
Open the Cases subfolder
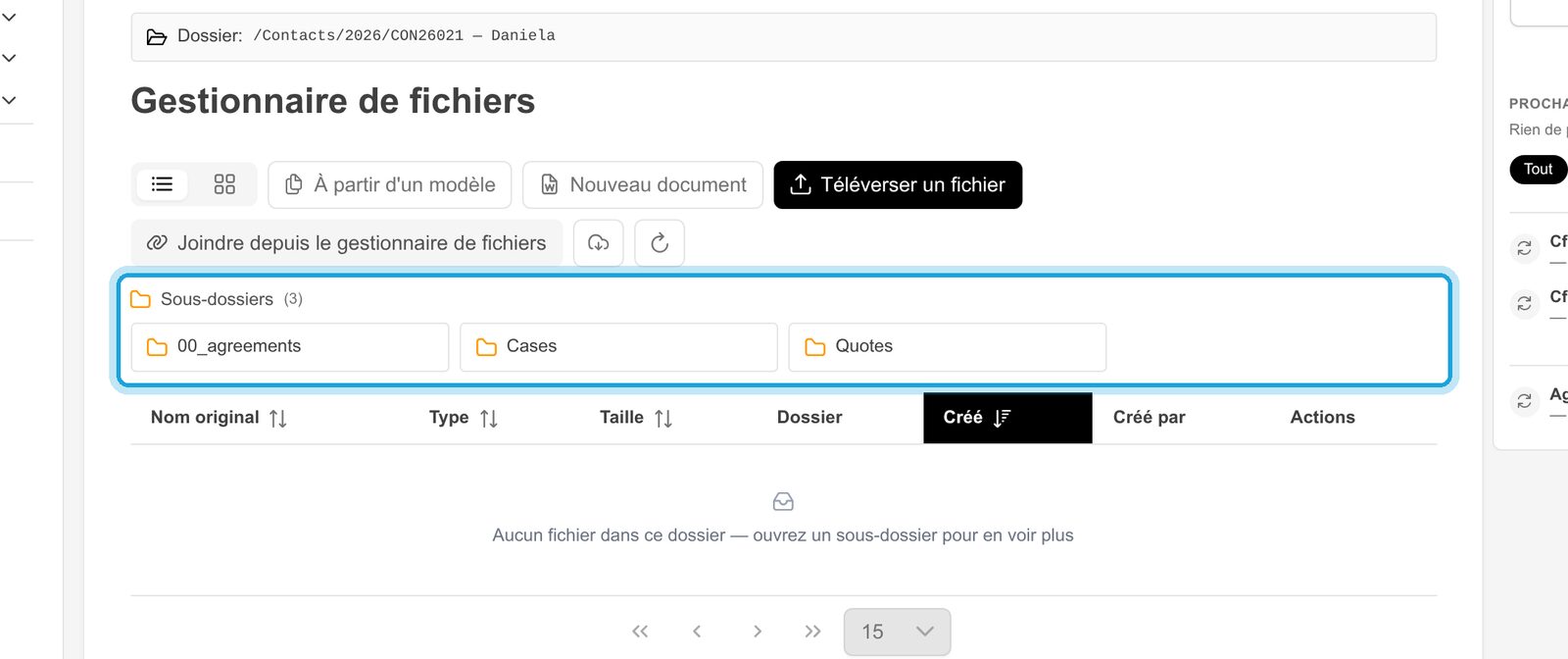(618, 347)
